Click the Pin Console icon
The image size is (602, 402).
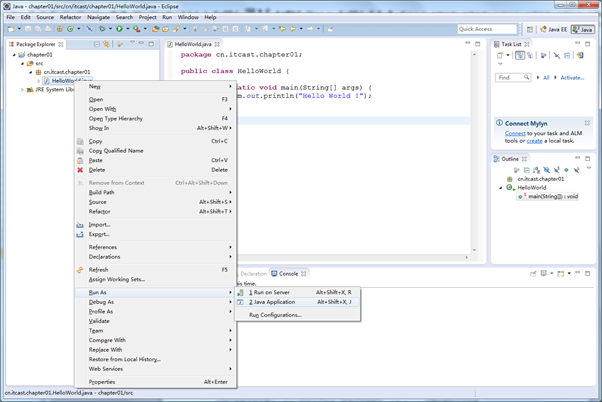point(533,274)
